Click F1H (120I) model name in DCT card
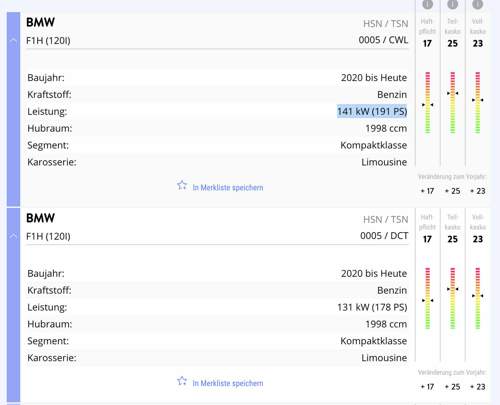Image resolution: width=500 pixels, height=405 pixels. [x=48, y=236]
